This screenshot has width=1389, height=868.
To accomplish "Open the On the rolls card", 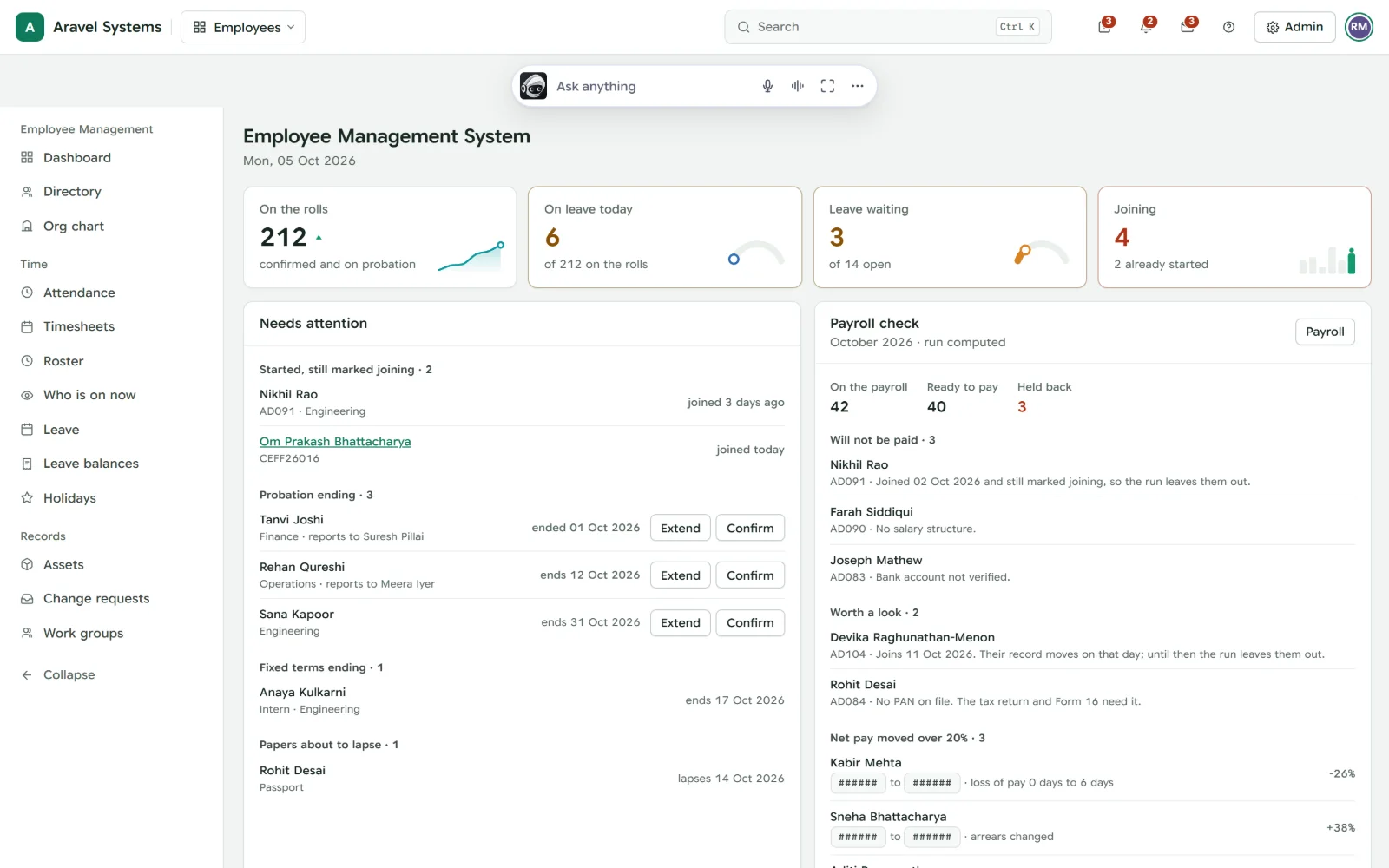I will [380, 237].
